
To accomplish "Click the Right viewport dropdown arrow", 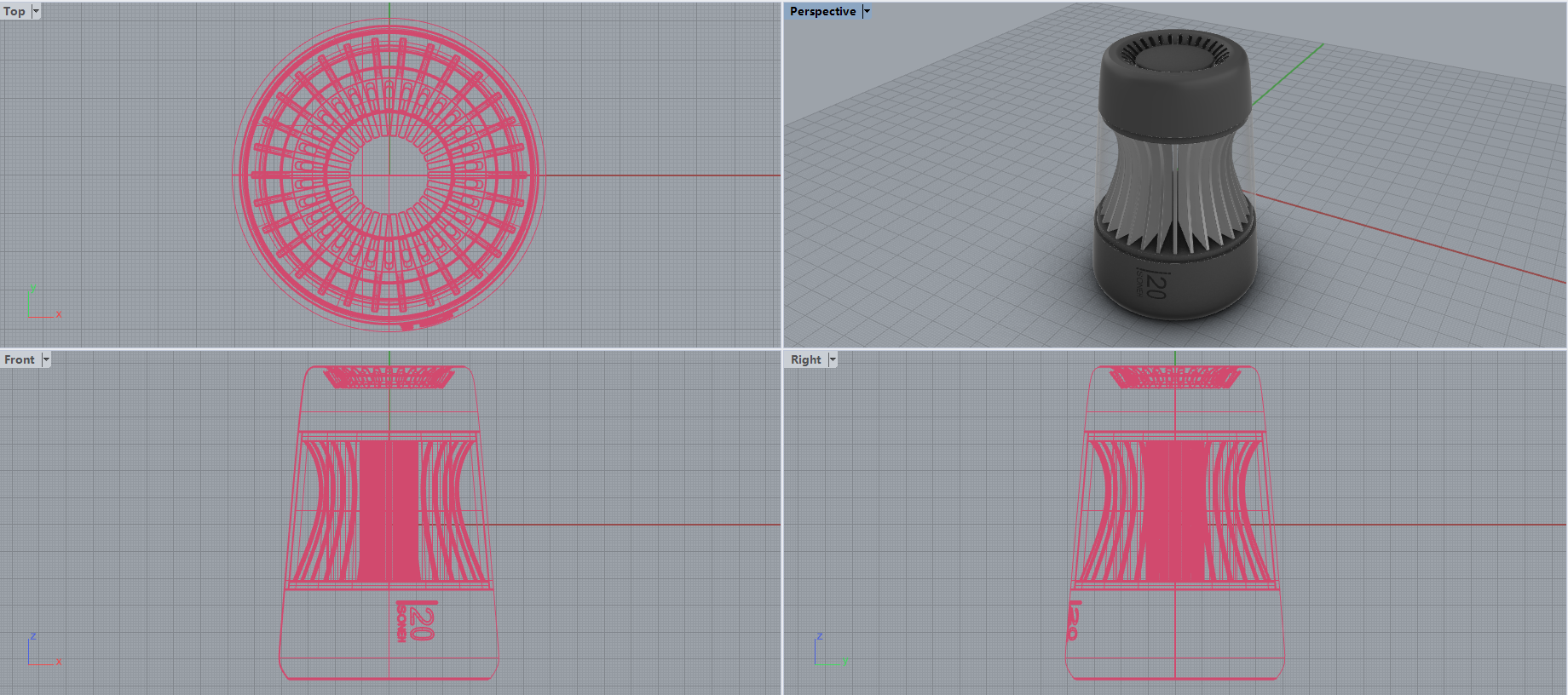I will (x=833, y=359).
